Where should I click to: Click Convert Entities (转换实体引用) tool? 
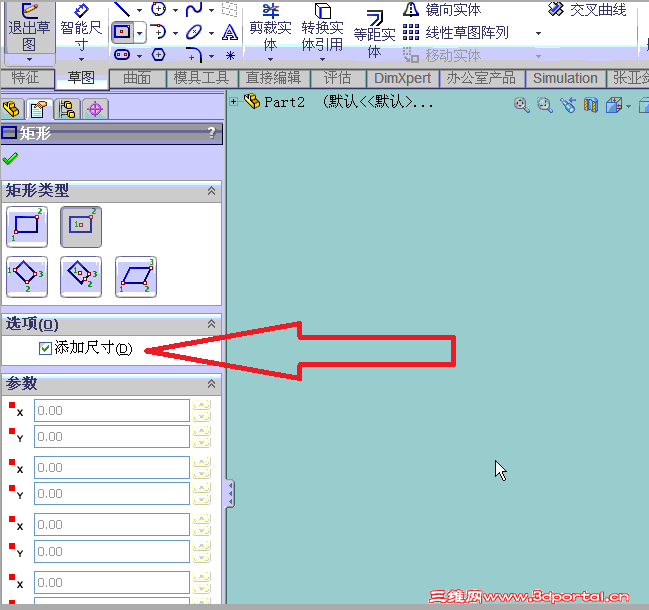(x=322, y=30)
